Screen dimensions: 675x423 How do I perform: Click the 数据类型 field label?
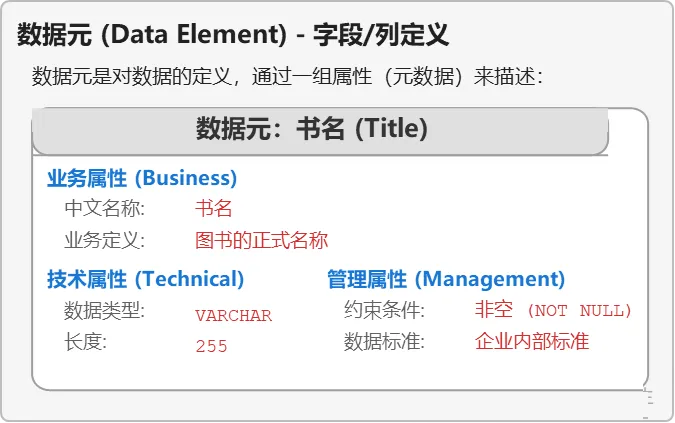(105, 311)
